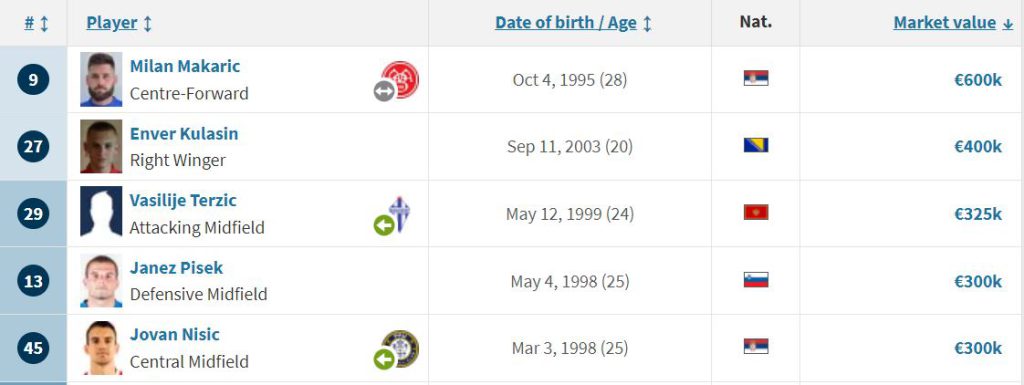Click the Bosnian flag in Enver Kulasin's row
This screenshot has height=385, width=1024.
[x=756, y=145]
